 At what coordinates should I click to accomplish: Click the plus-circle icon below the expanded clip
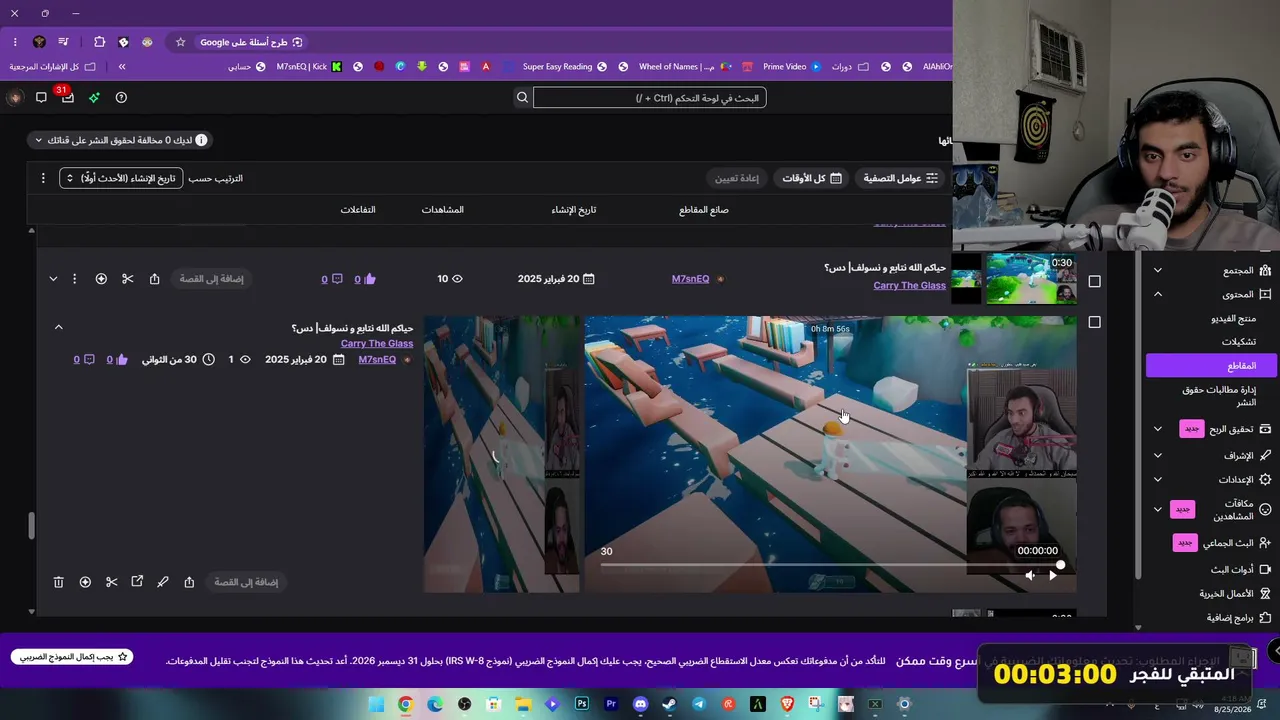point(85,582)
